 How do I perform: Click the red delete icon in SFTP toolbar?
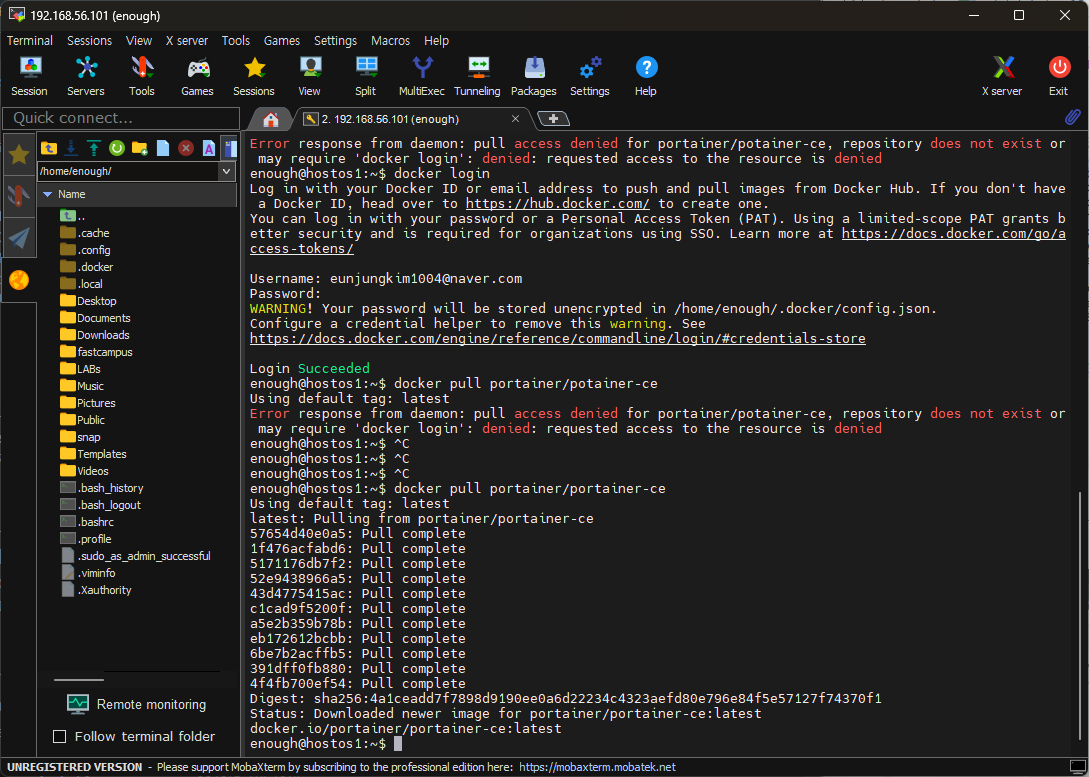click(185, 147)
